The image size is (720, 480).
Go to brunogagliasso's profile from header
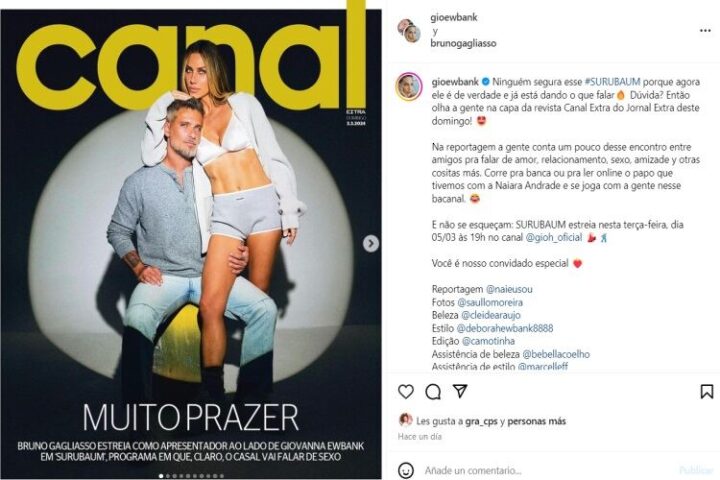[463, 43]
